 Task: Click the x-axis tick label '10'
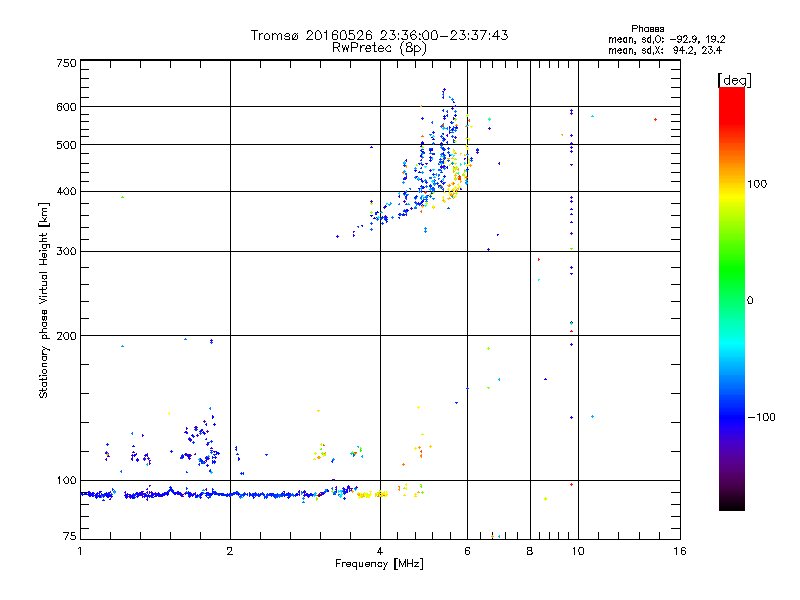[x=578, y=551]
